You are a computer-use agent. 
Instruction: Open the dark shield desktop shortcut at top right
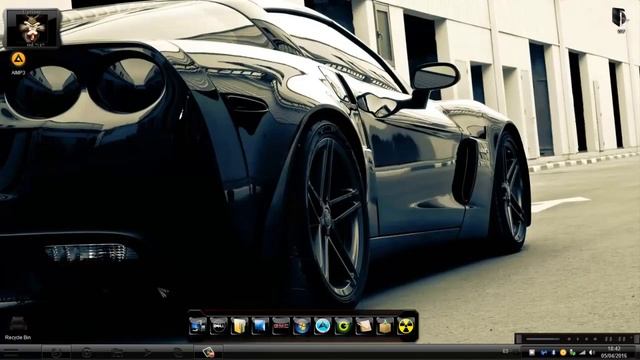pos(619,20)
